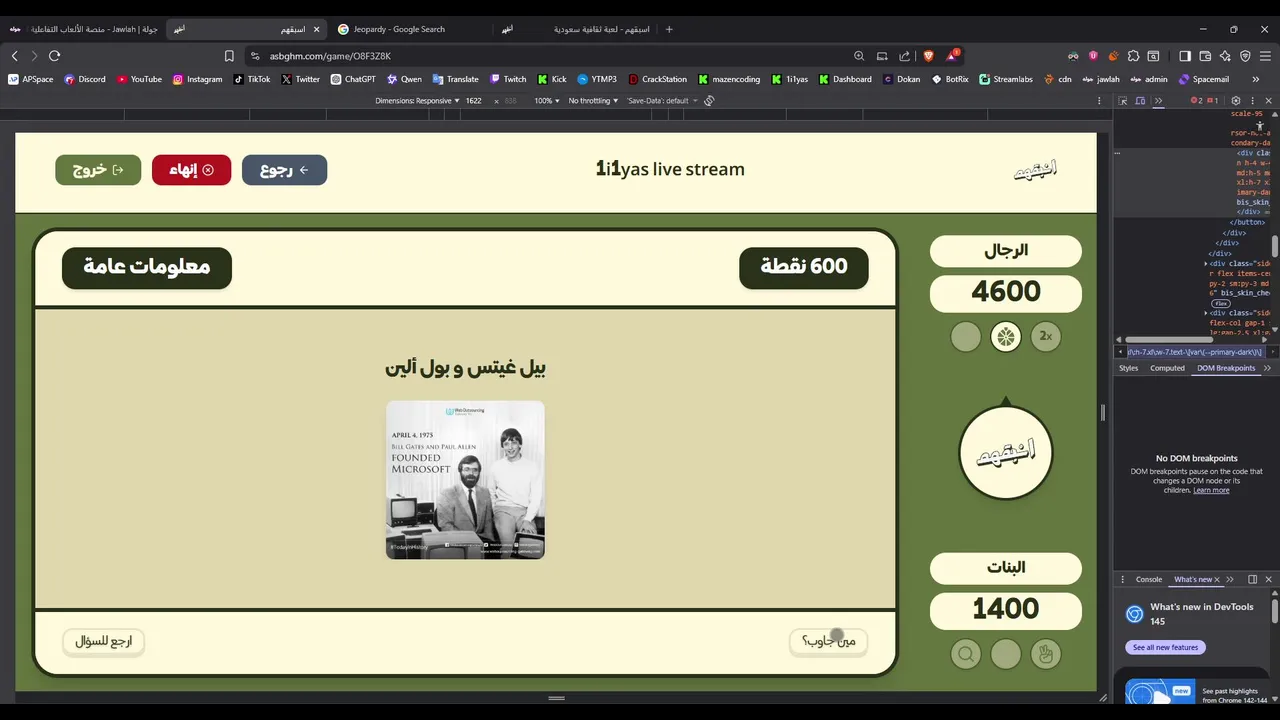Switch to the Computed tab
Screen dimensions: 1280x720
coord(1167,368)
